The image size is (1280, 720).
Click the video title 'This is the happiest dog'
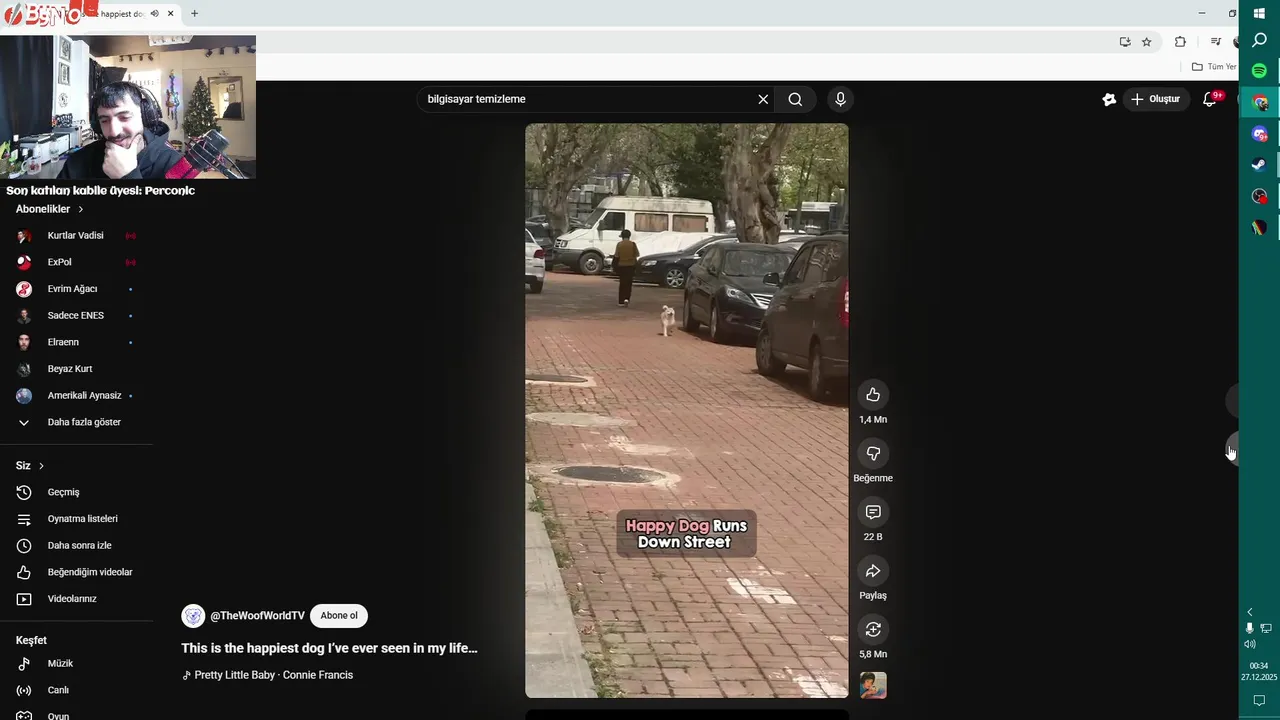[329, 648]
